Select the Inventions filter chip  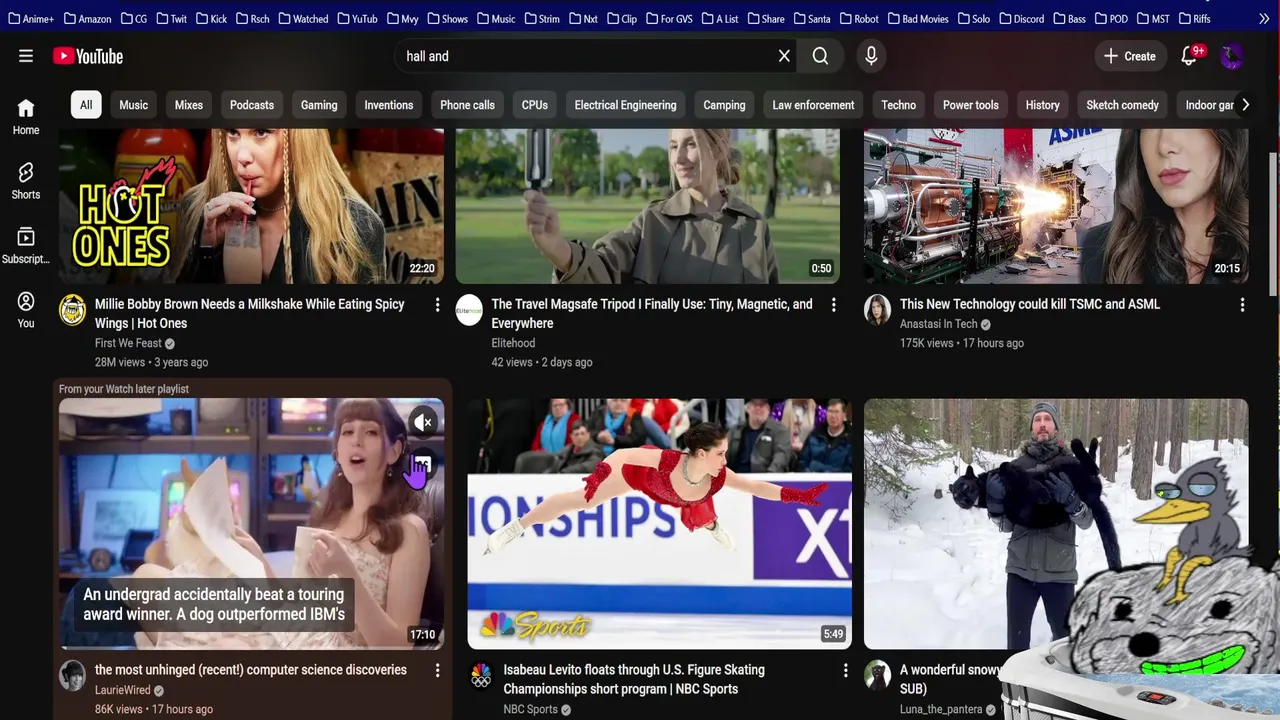pos(389,105)
